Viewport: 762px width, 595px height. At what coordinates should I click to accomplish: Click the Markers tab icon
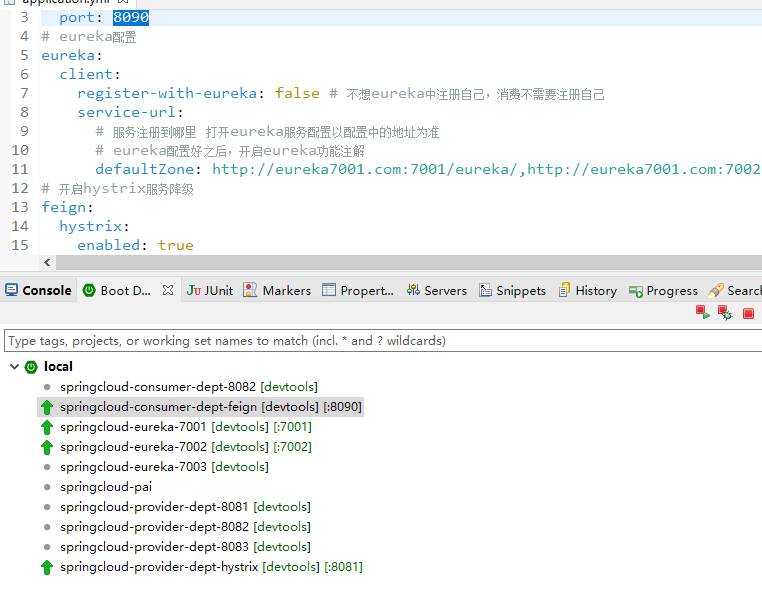tap(250, 290)
